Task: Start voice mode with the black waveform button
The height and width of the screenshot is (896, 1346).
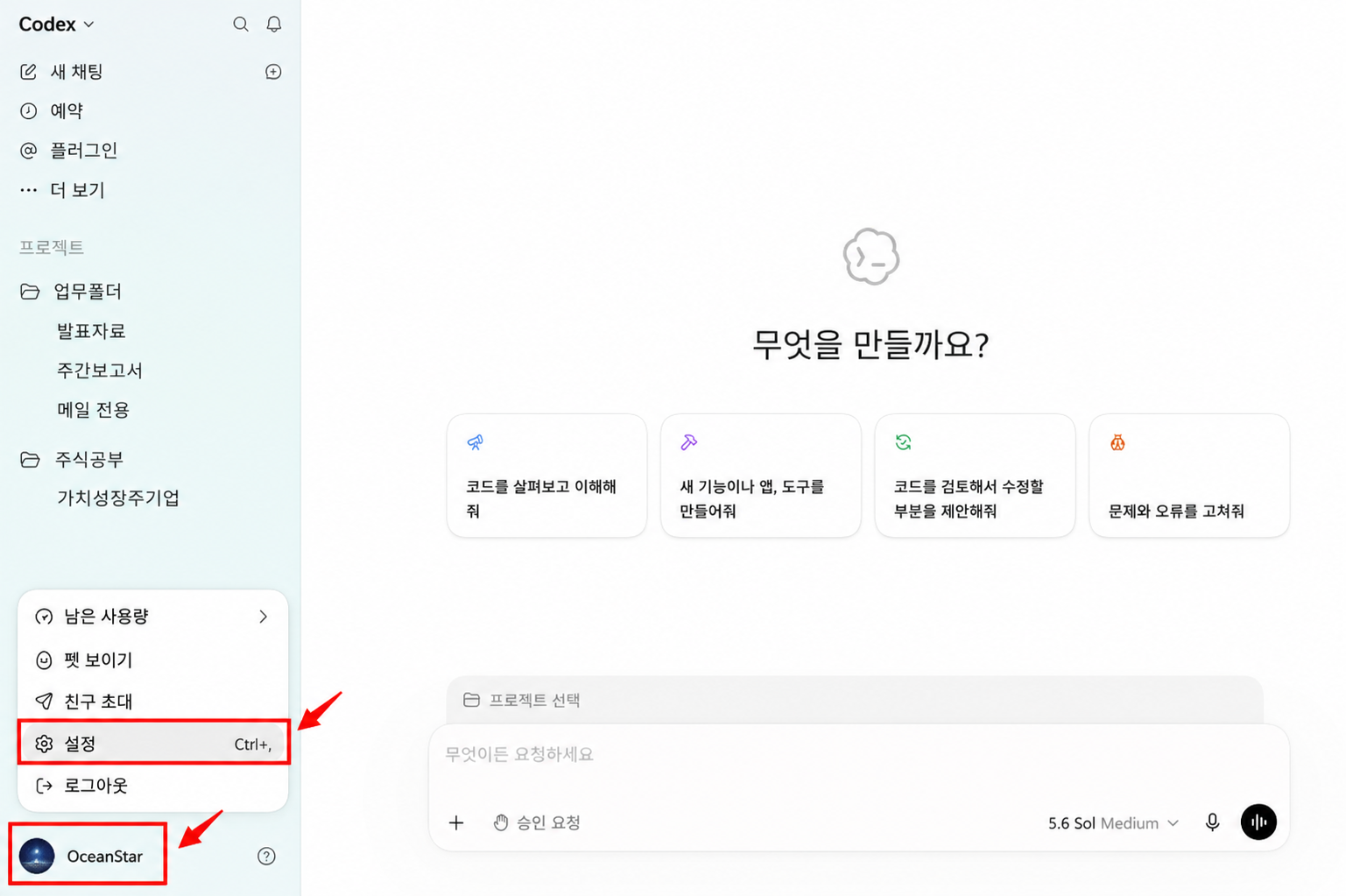Action: 1258,822
